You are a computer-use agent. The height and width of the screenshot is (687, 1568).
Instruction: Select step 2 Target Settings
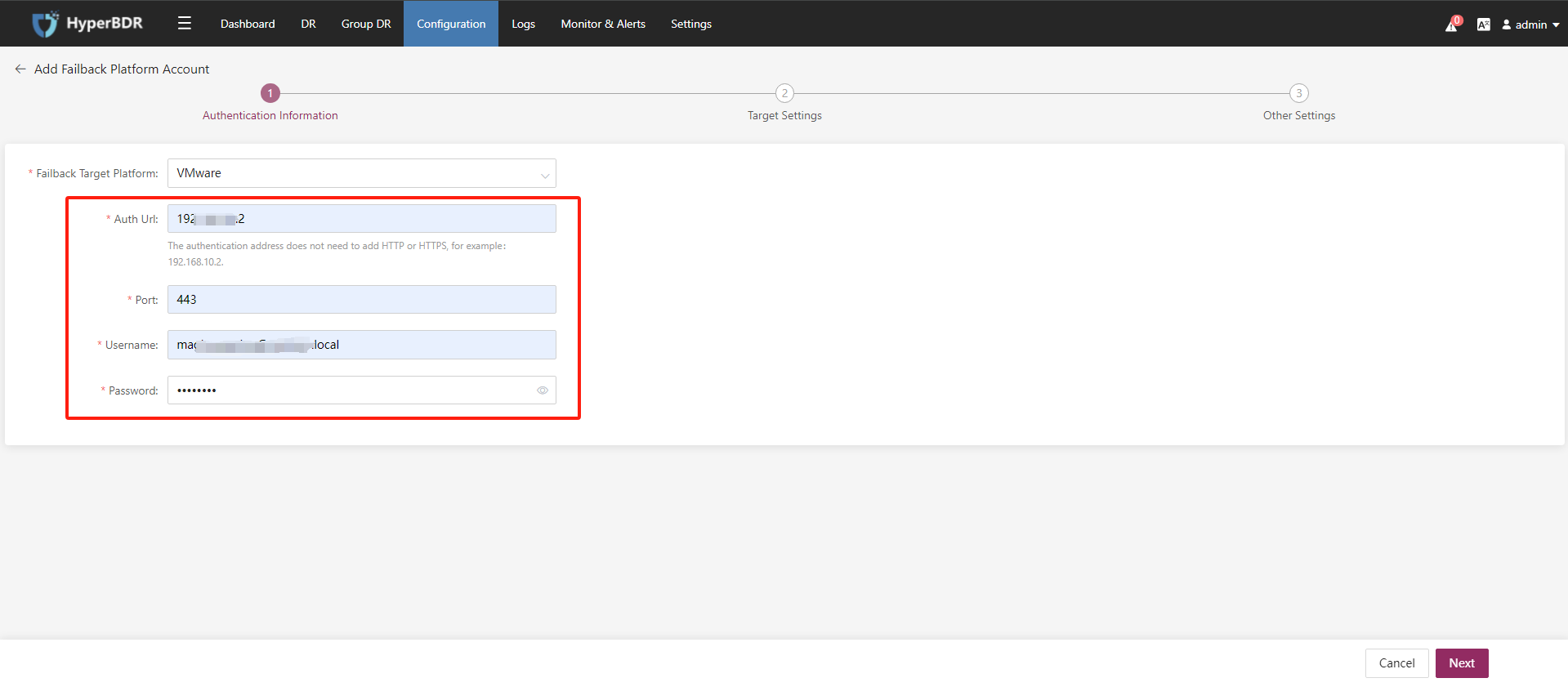pos(784,103)
